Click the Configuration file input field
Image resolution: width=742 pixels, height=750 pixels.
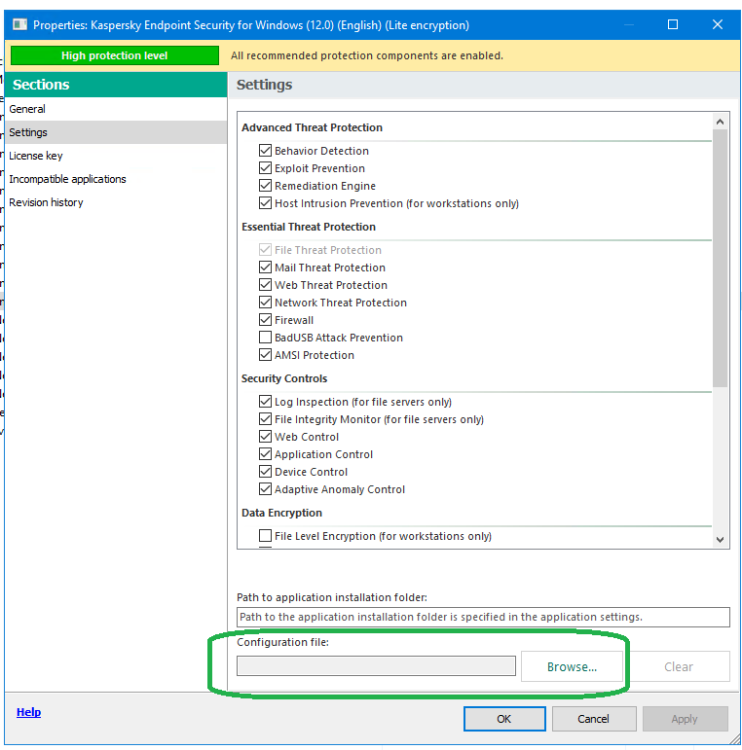tap(376, 666)
